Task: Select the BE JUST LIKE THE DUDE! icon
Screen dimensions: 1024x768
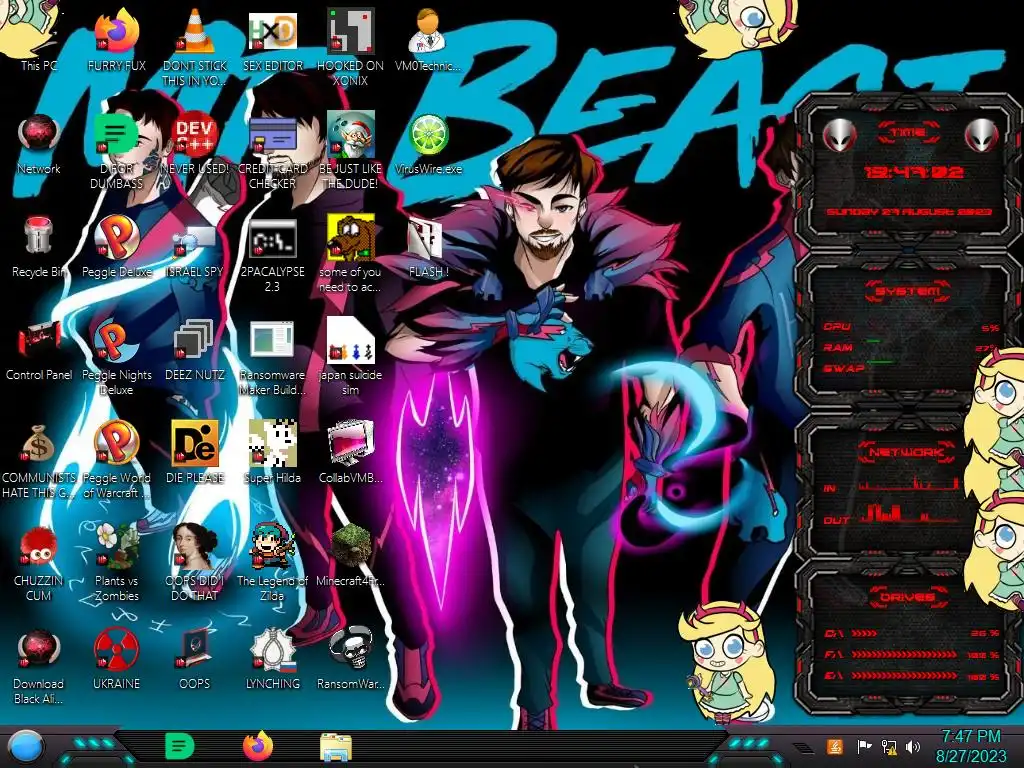Action: click(x=351, y=150)
